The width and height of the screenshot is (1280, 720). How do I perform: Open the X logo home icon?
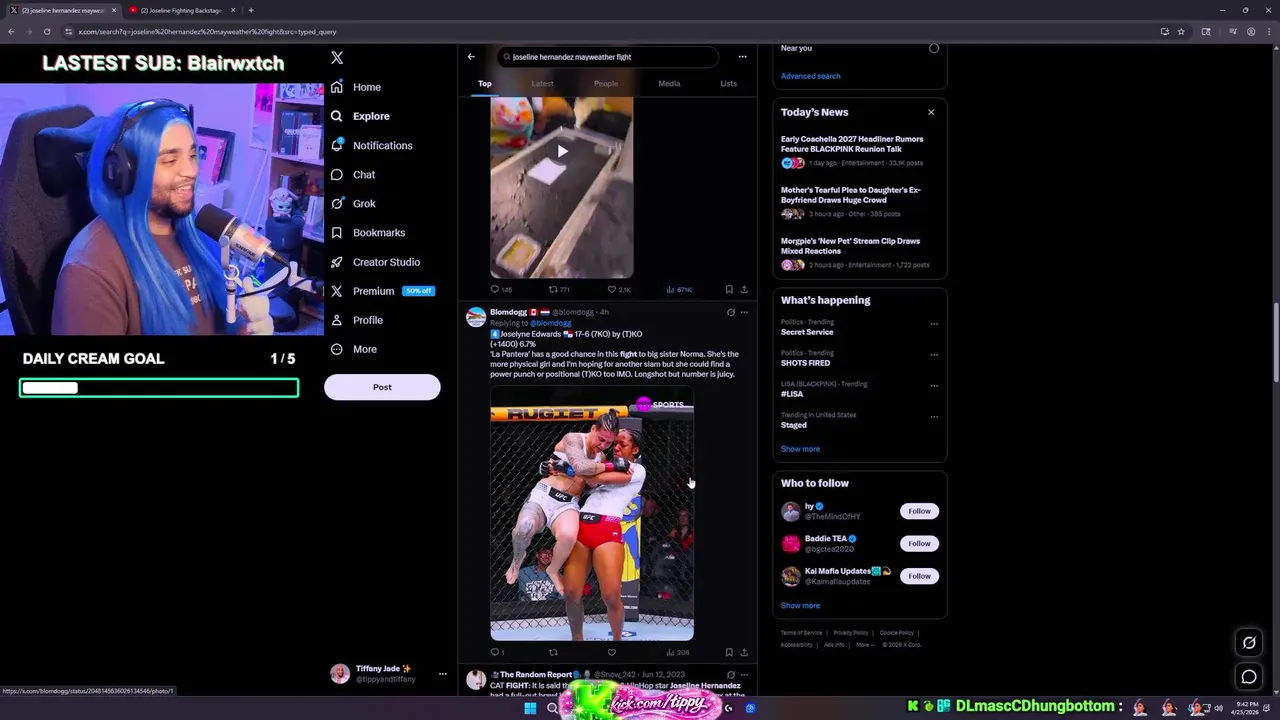[x=337, y=58]
